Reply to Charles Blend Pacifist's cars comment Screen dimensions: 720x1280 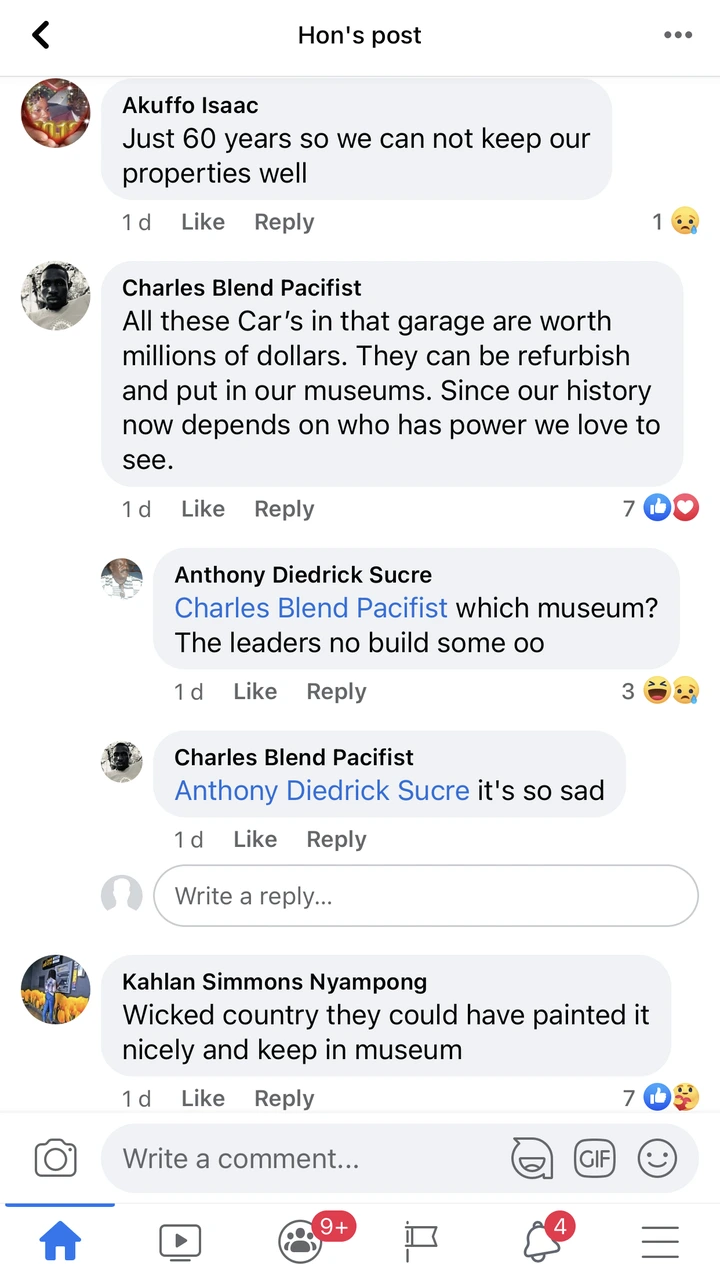[x=284, y=509]
